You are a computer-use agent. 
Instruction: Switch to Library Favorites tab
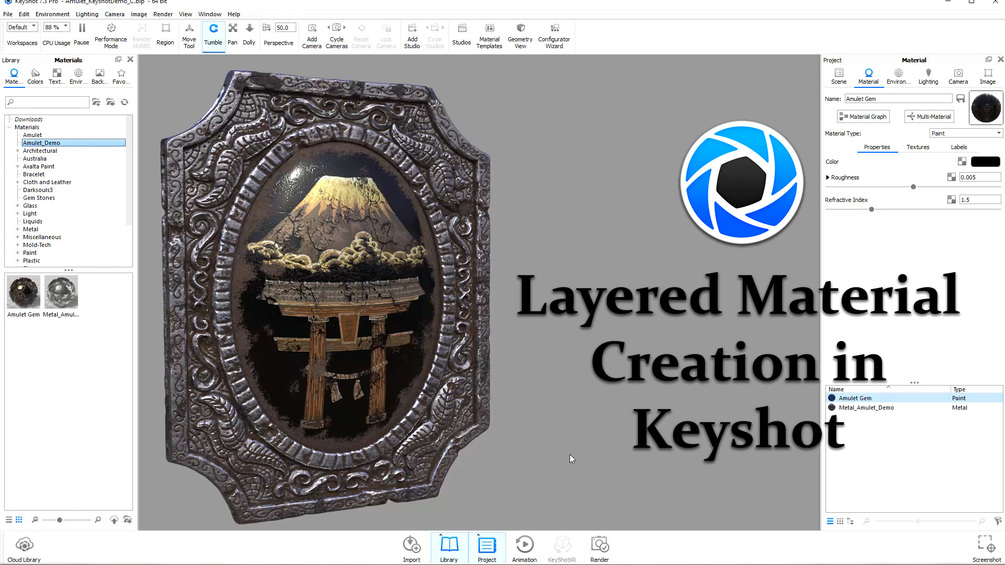pos(120,76)
